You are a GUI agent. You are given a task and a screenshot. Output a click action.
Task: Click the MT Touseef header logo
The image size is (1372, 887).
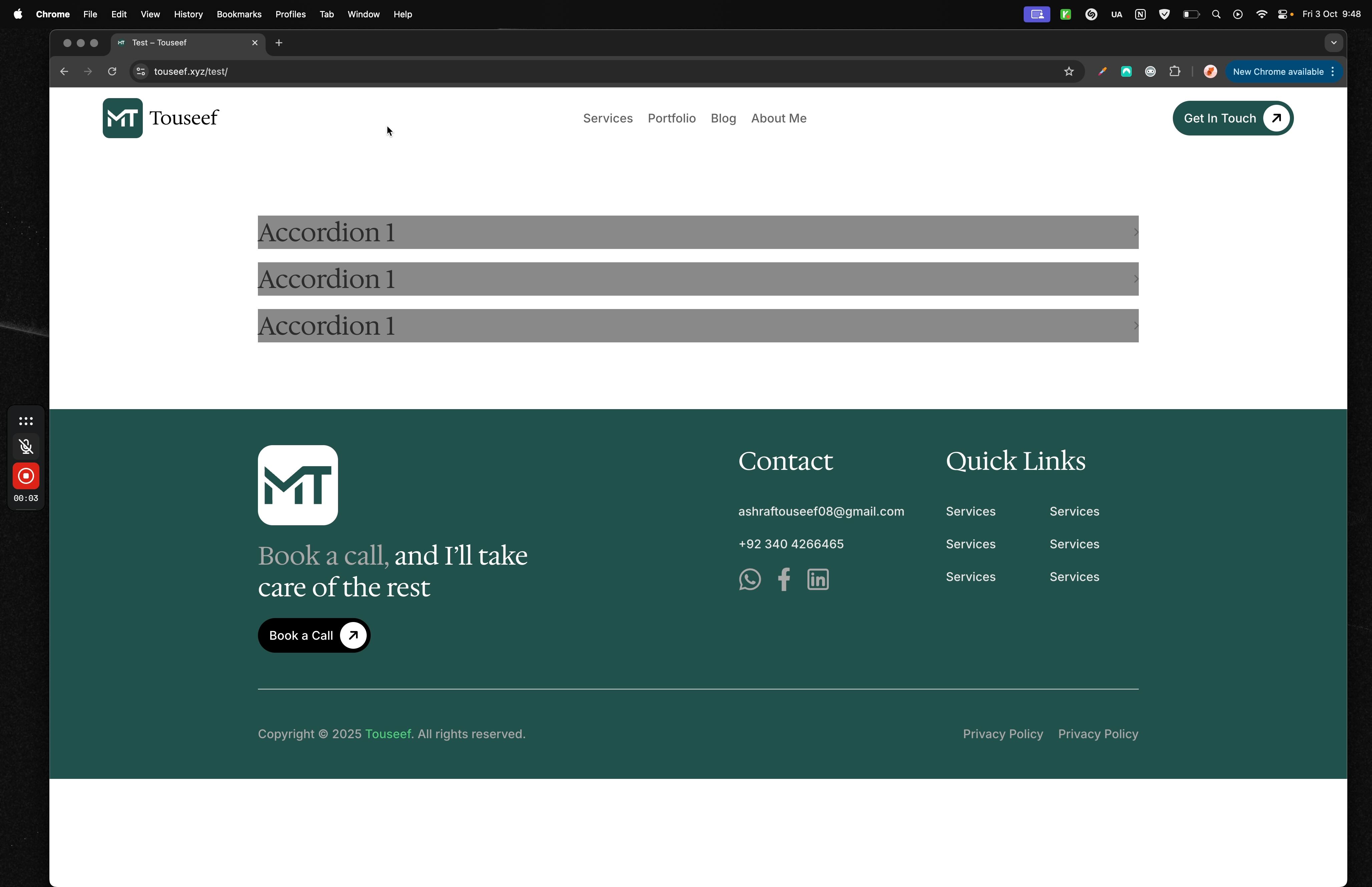160,118
